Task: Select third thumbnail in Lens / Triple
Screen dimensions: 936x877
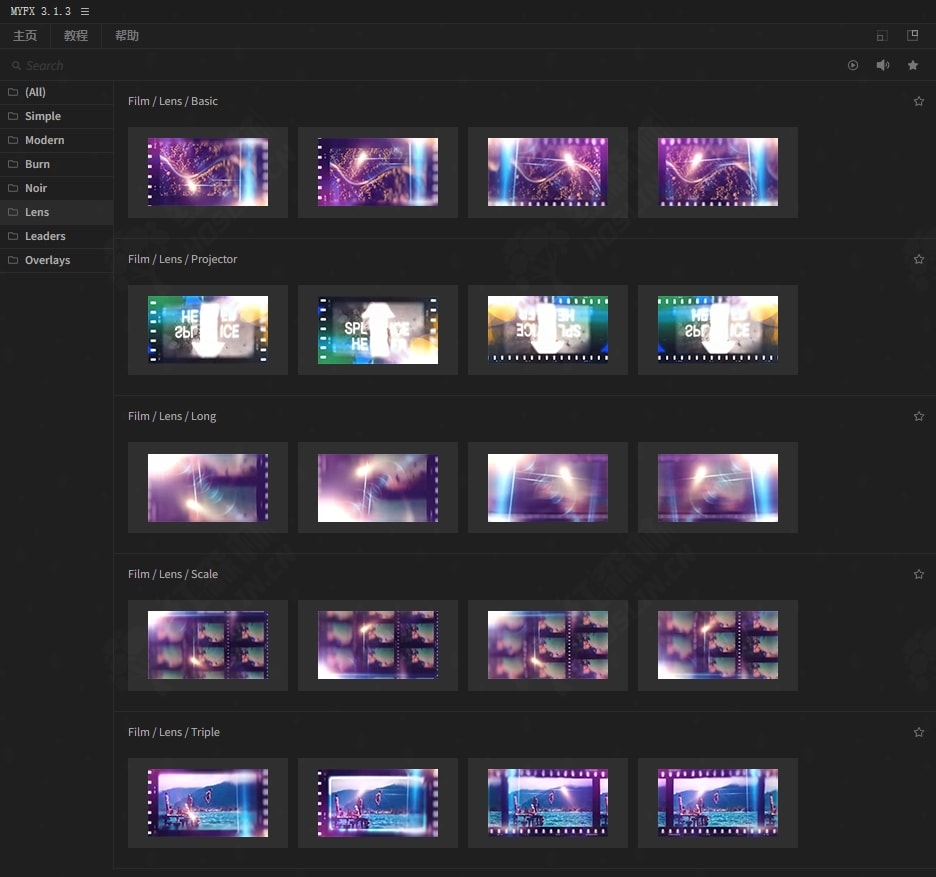Action: coord(548,803)
